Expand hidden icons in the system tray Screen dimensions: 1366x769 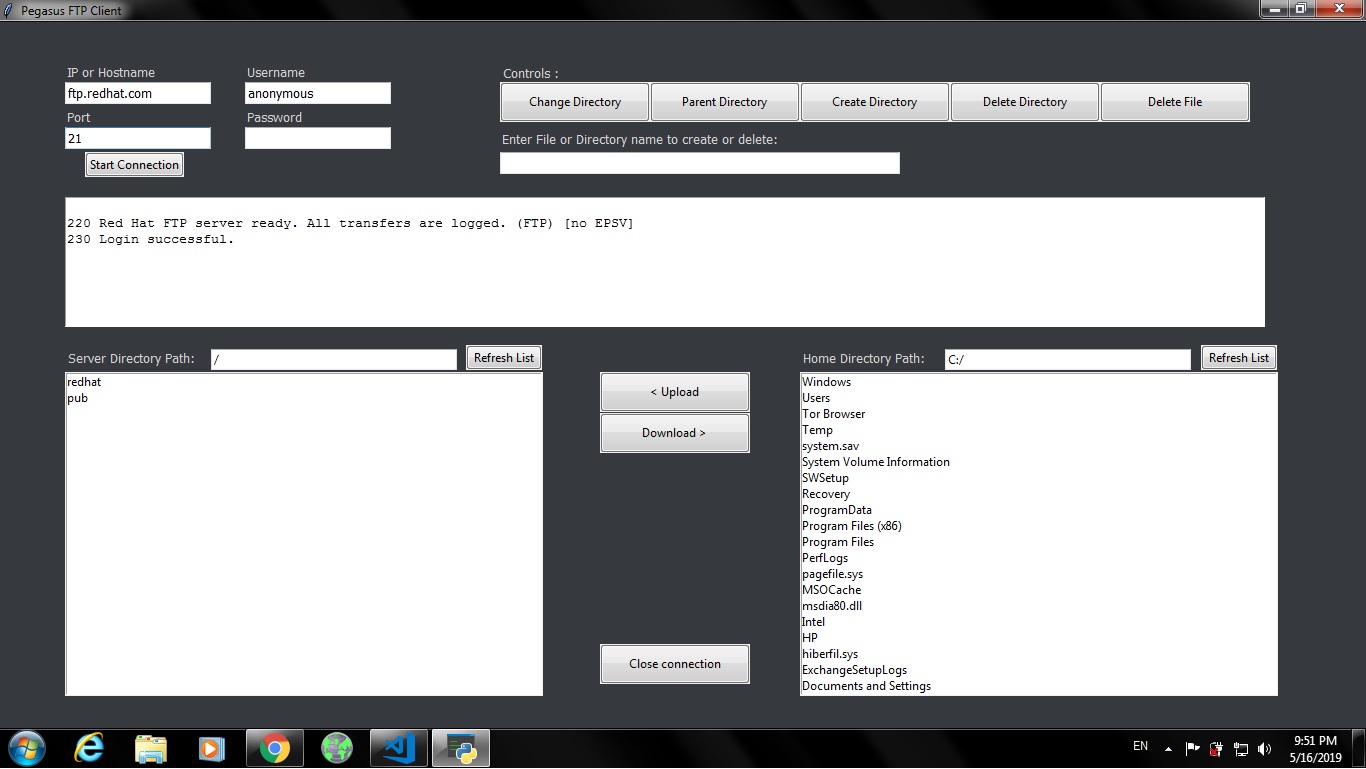coord(1167,748)
